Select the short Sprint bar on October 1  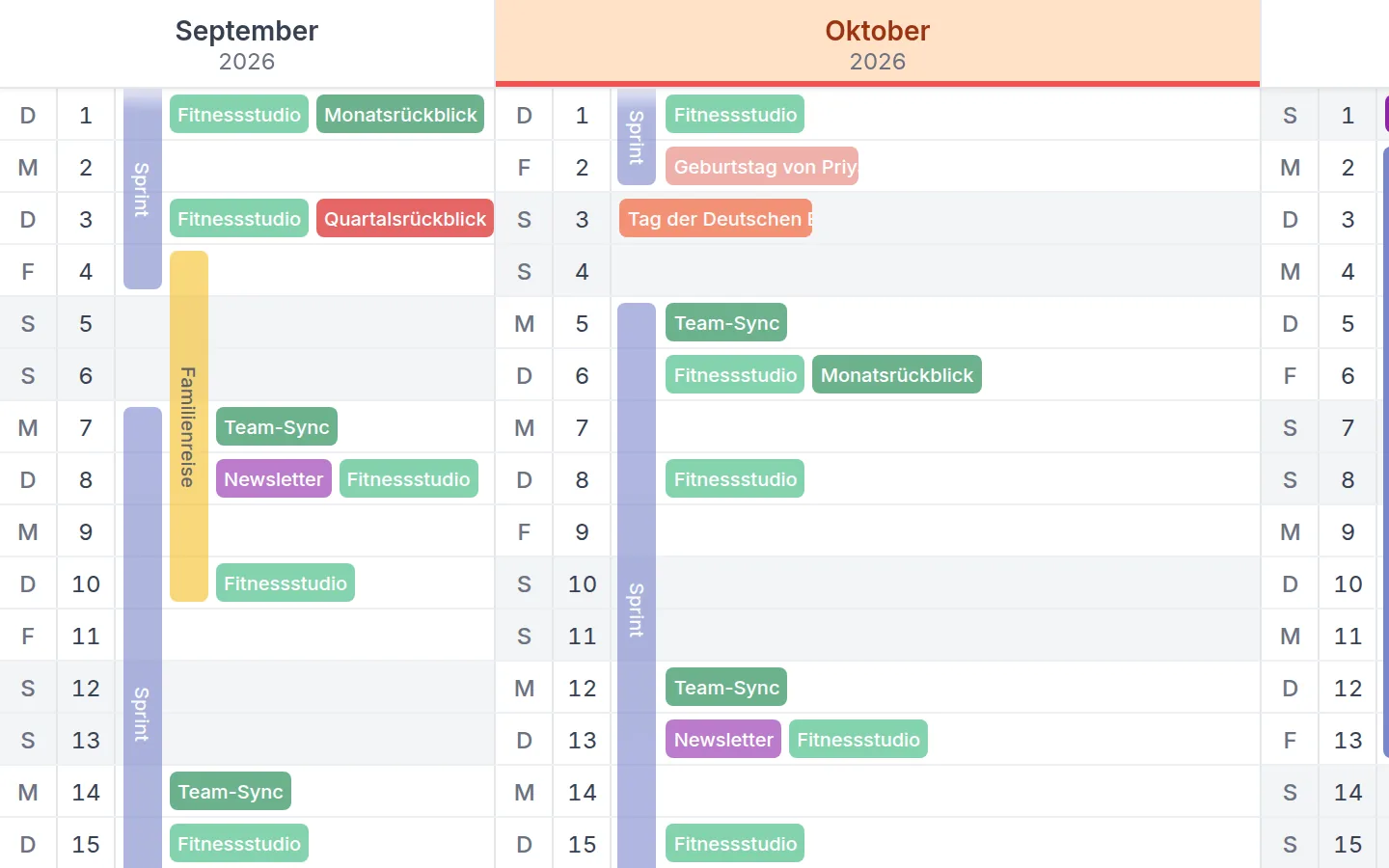click(x=637, y=137)
